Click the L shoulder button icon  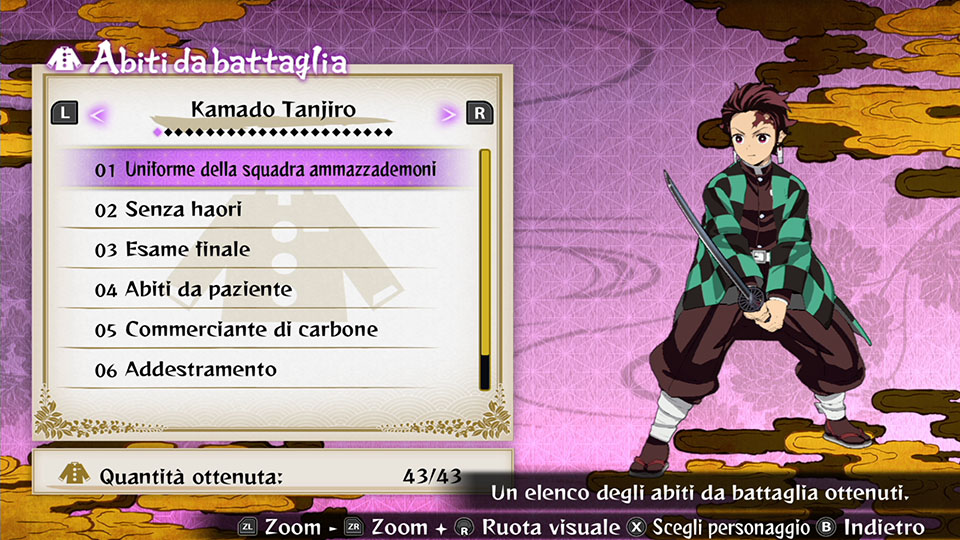pos(64,113)
